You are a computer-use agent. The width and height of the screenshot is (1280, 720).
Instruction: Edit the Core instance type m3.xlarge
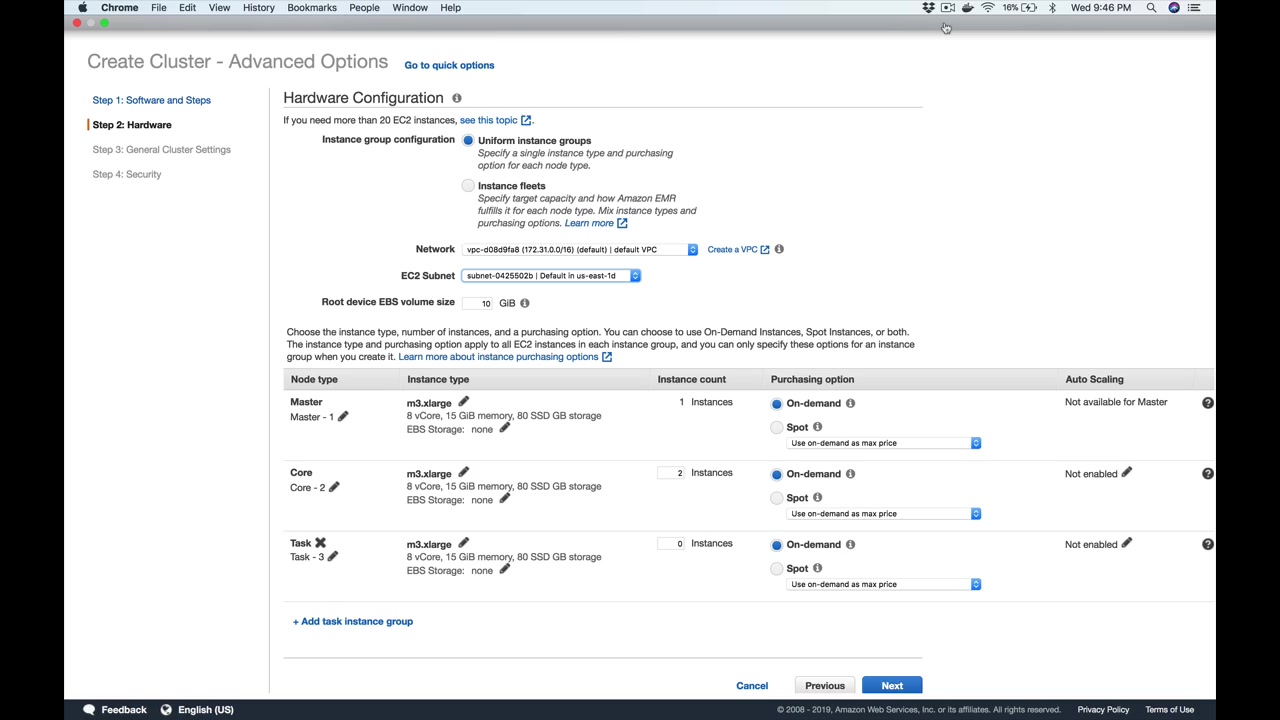point(463,473)
